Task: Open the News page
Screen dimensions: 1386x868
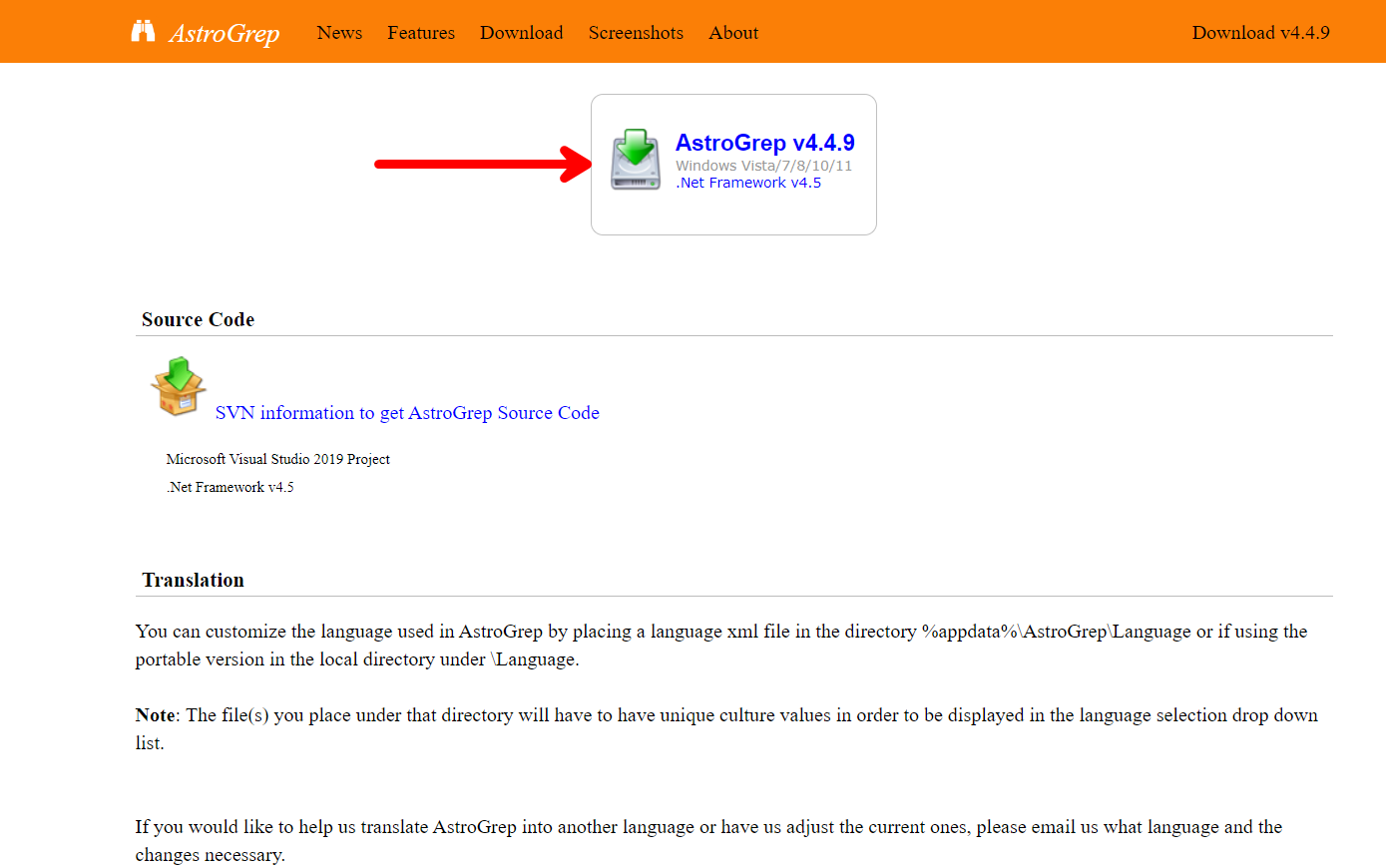Action: tap(339, 33)
